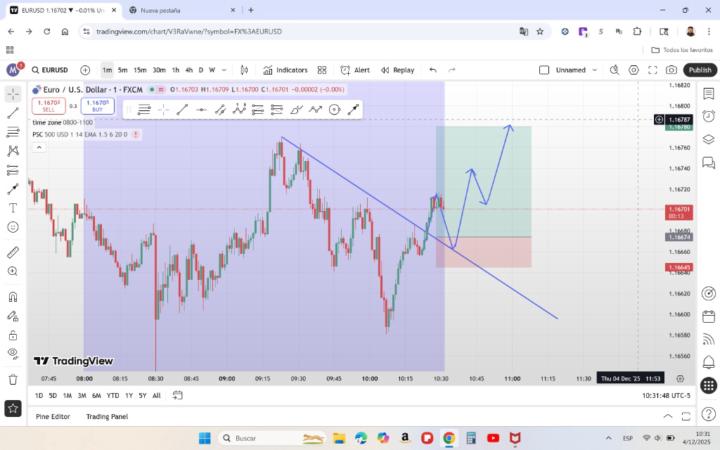
Task: Click the trash icon to remove drawings
Action: pos(13,379)
